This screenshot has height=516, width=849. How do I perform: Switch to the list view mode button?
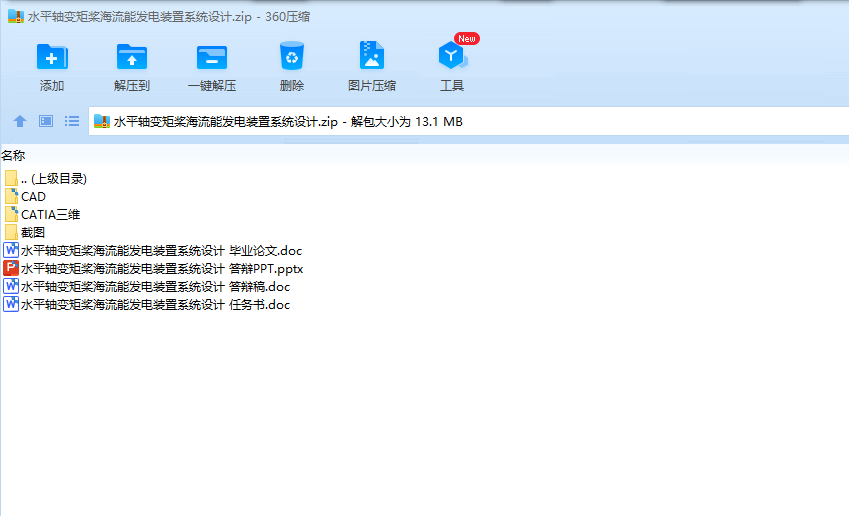[72, 121]
